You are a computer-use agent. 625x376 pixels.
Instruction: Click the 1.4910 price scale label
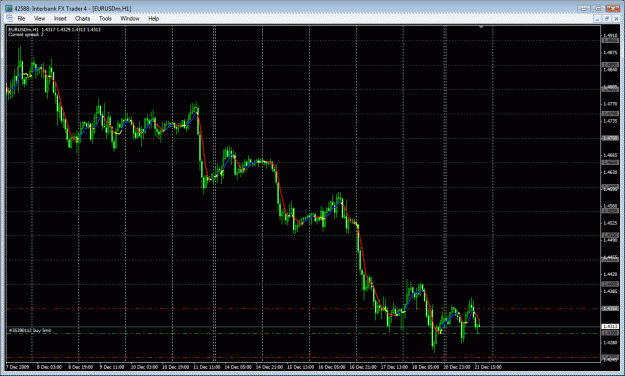pos(610,35)
